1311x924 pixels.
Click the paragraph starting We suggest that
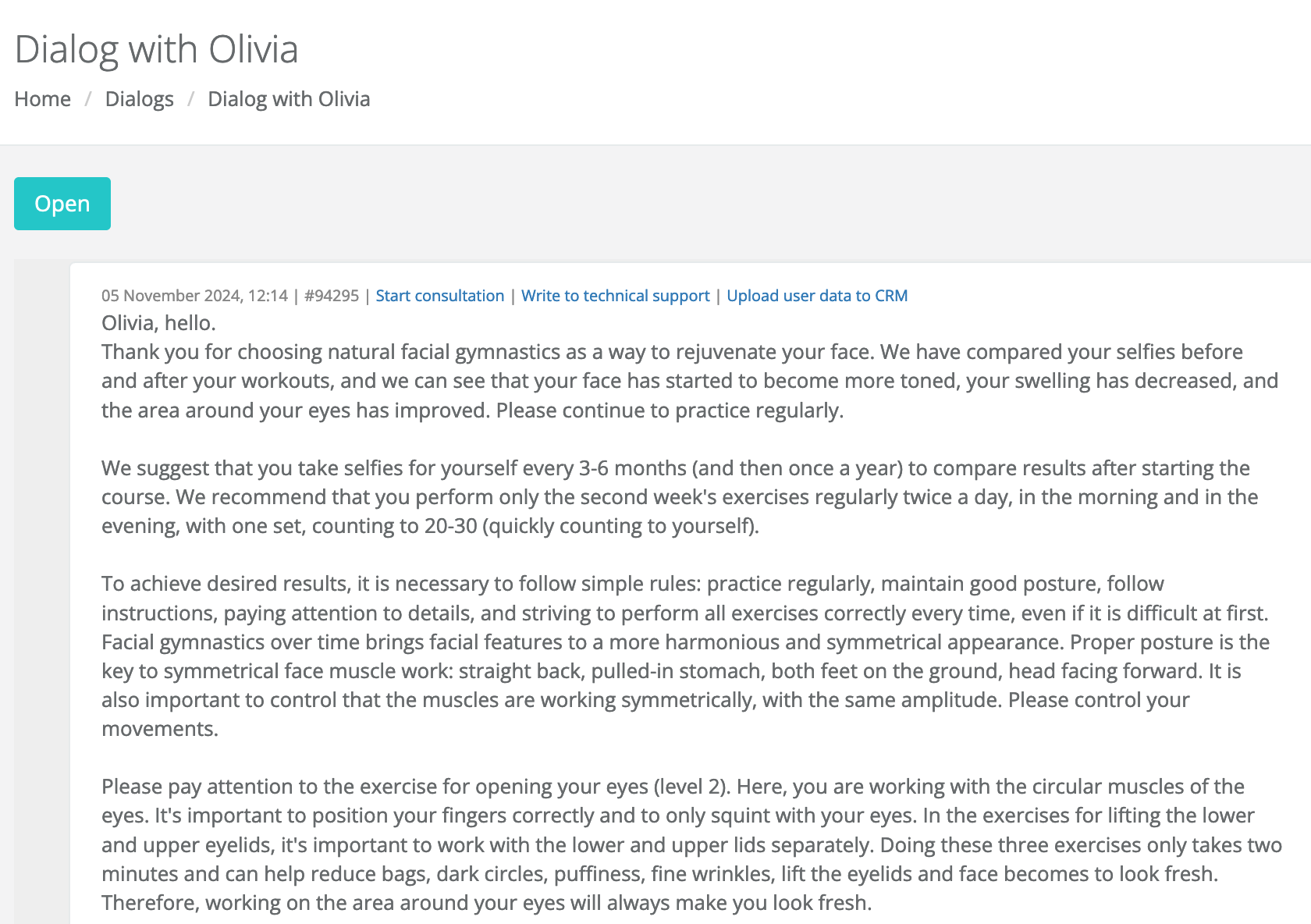click(x=679, y=497)
